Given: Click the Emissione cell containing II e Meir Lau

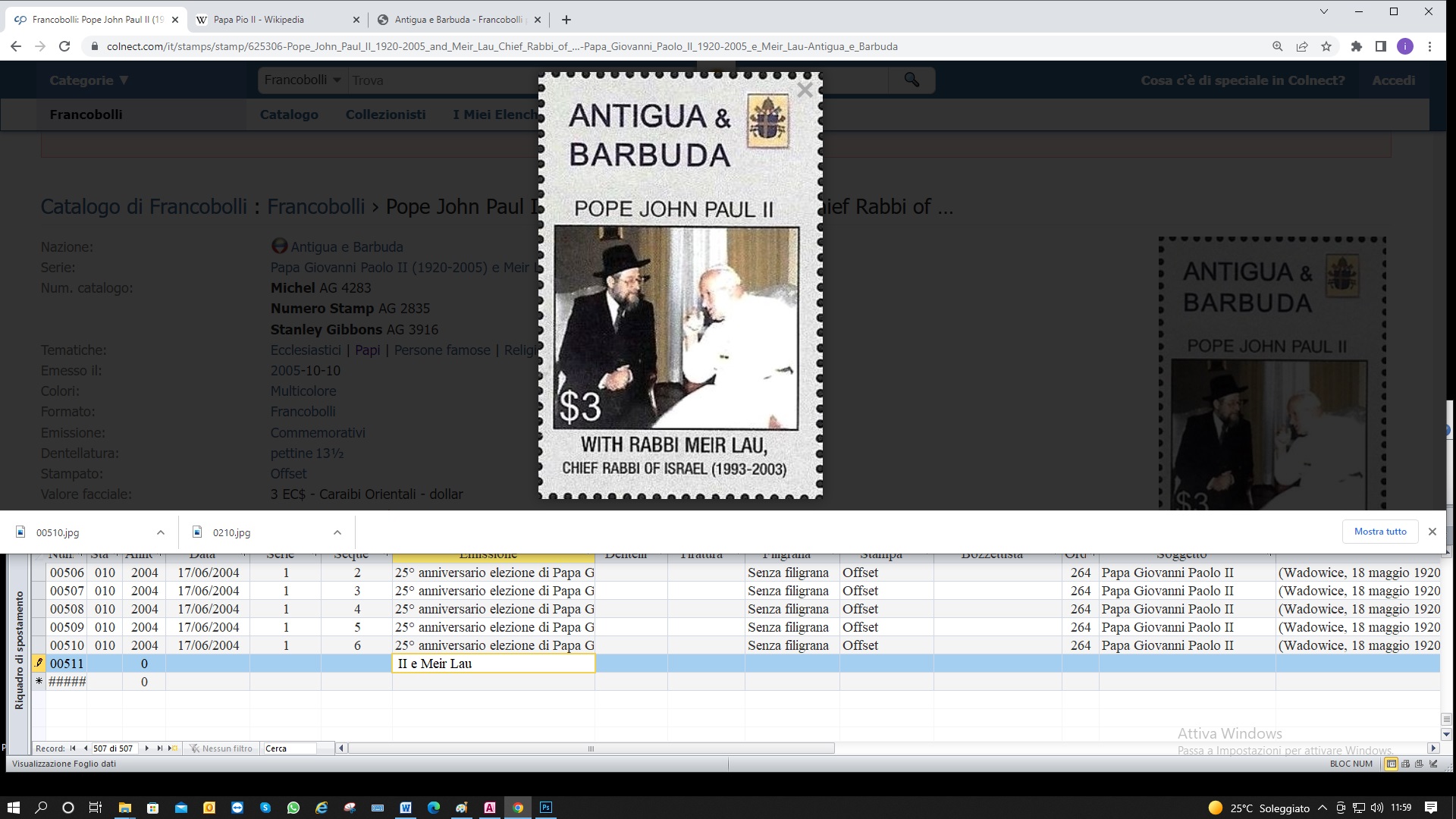Looking at the screenshot, I should point(494,664).
